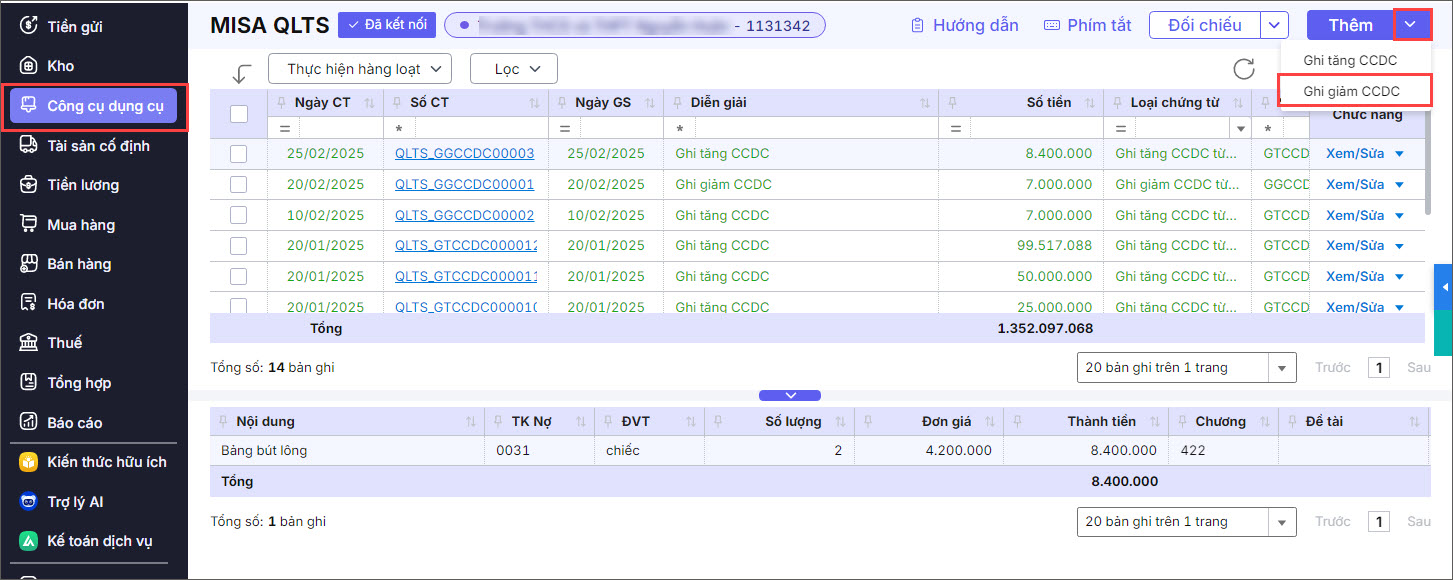This screenshot has width=1453, height=580.
Task: Click the Thêm button
Action: [1350, 25]
